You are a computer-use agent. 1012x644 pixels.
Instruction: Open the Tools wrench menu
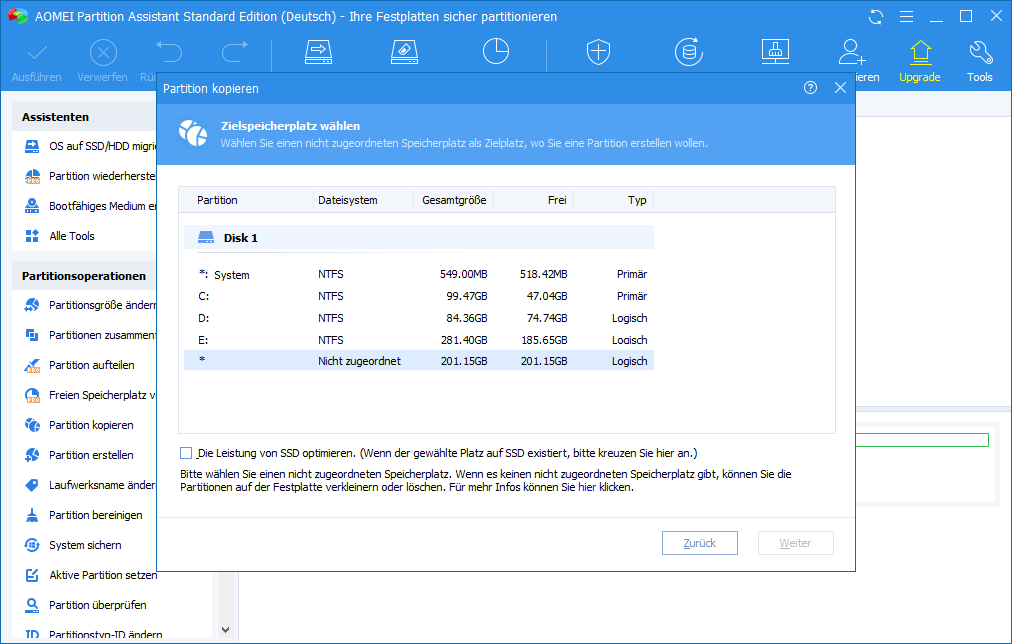click(x=980, y=62)
